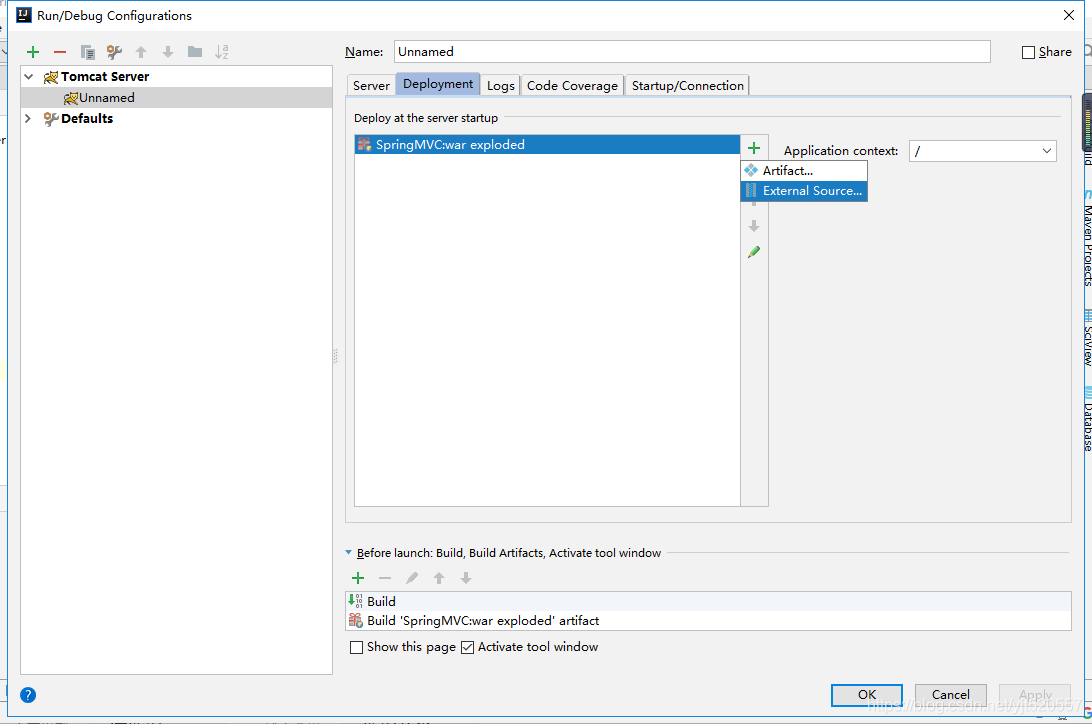Switch to the Server tab

coord(371,86)
